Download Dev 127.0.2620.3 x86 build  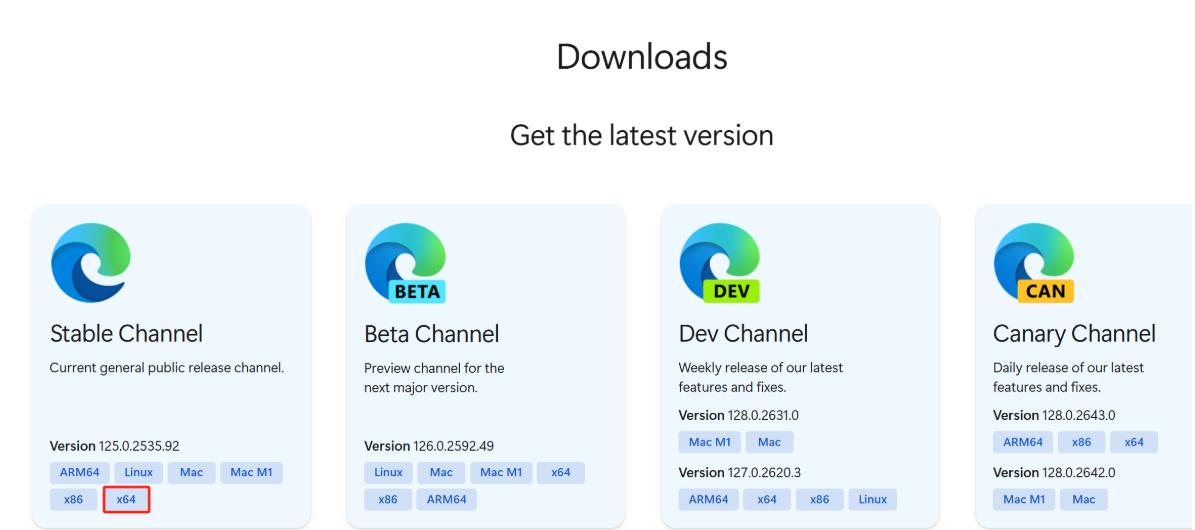coord(820,499)
